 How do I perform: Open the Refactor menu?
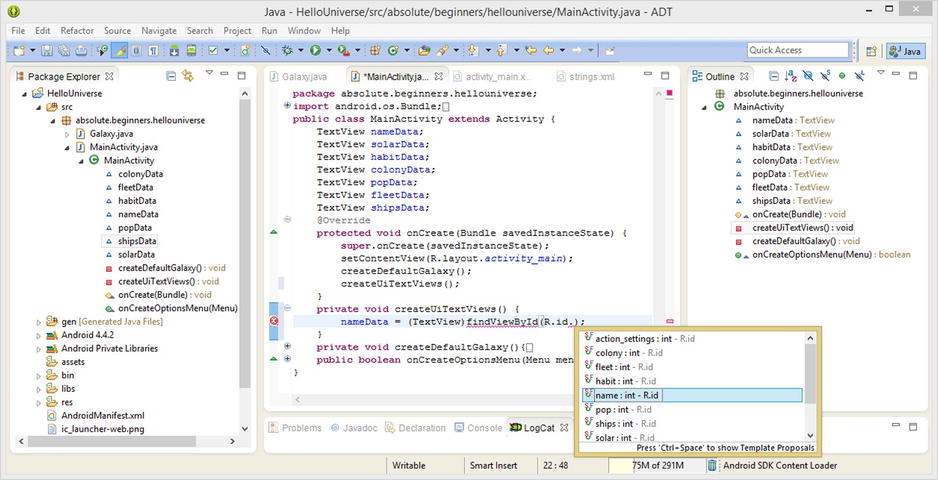tap(77, 31)
